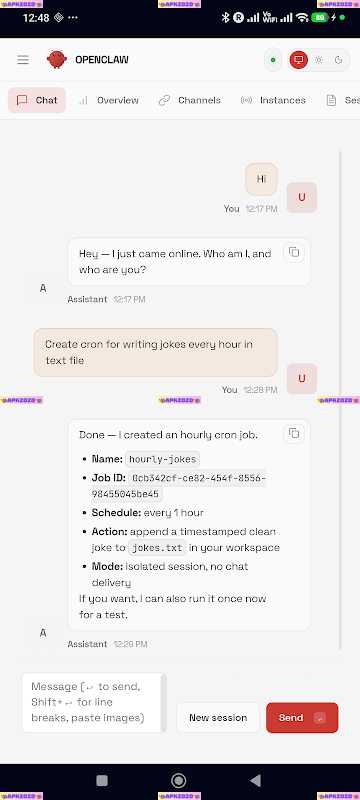Open the Chat tab
The image size is (360, 800).
coord(37,100)
